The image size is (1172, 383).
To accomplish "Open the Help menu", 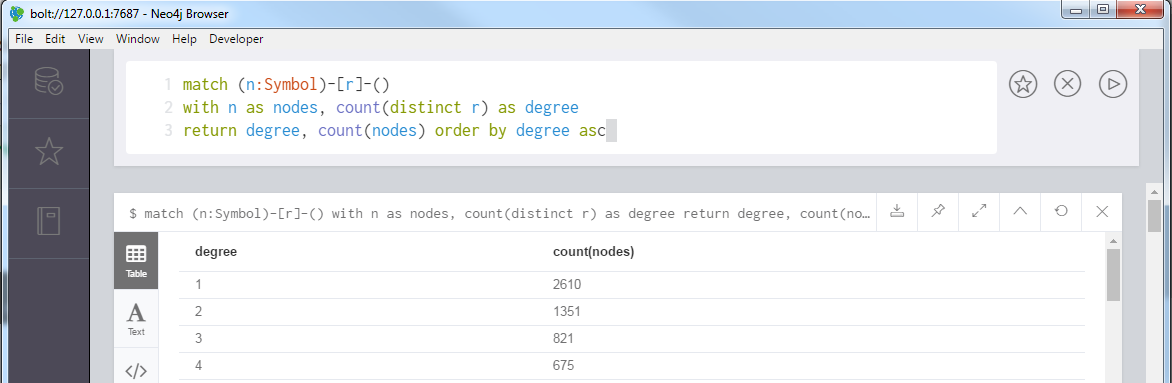I will [184, 39].
